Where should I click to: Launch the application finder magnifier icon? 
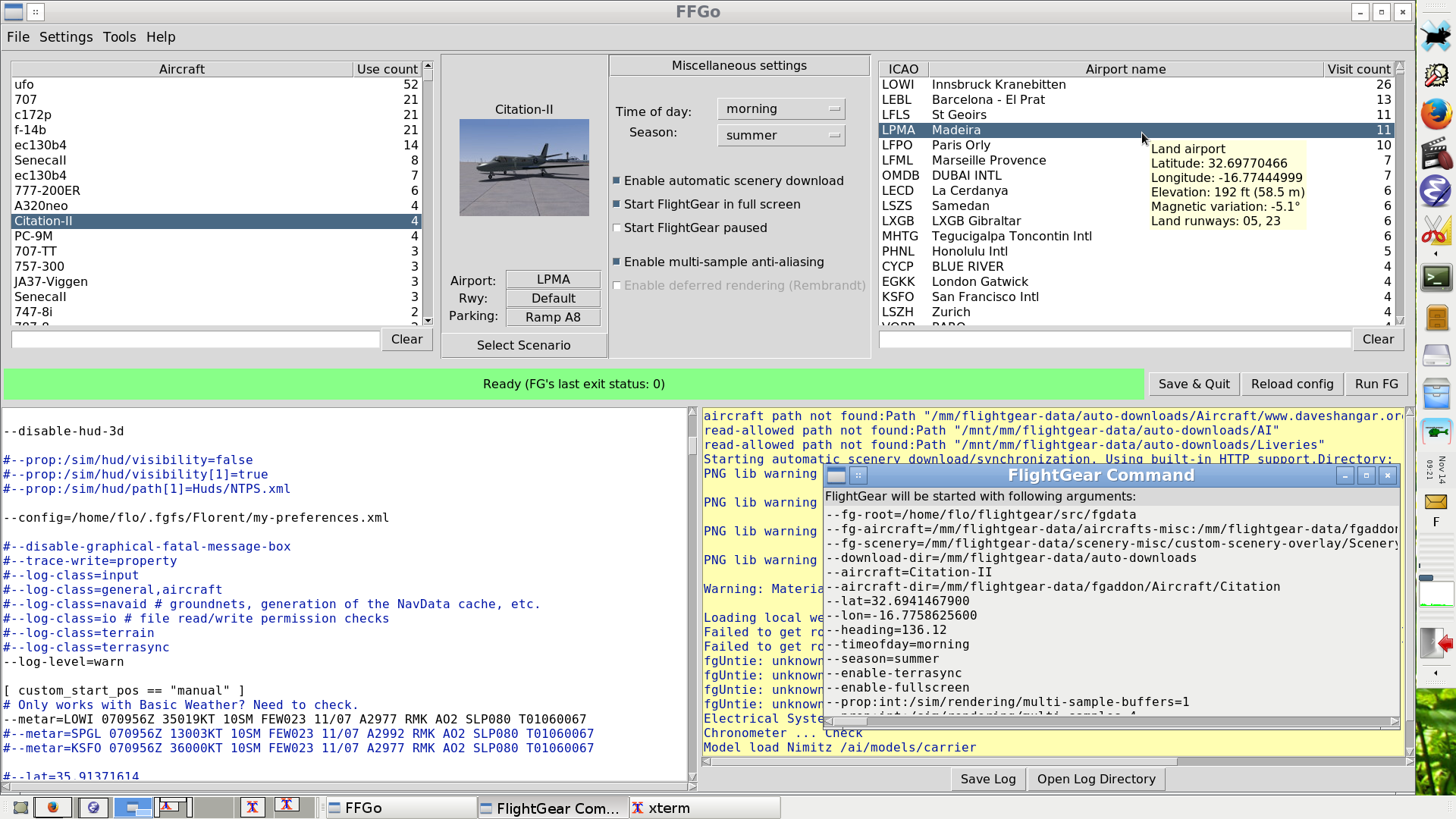pyautogui.click(x=1436, y=75)
